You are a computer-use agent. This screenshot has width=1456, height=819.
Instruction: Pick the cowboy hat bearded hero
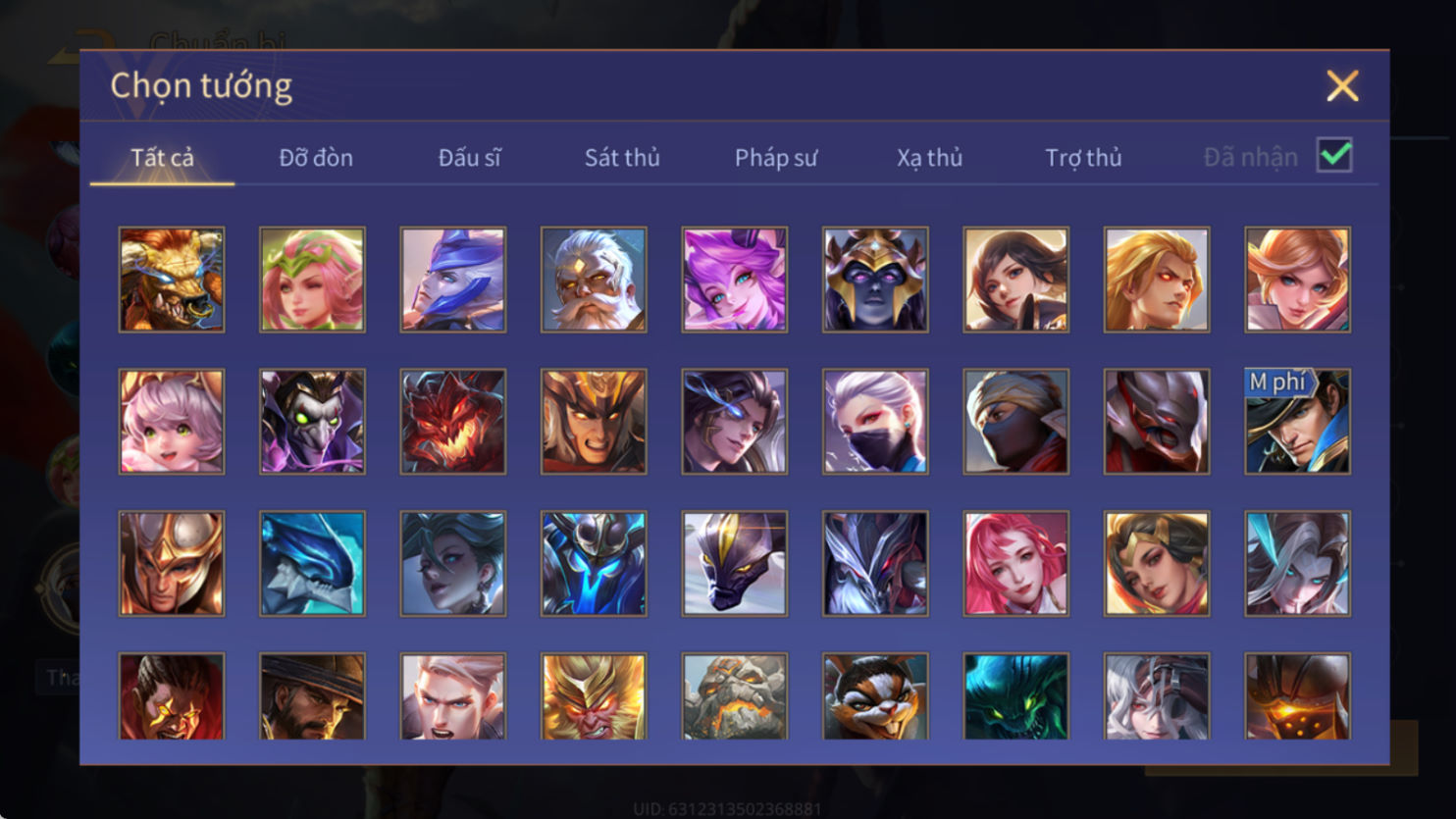312,696
